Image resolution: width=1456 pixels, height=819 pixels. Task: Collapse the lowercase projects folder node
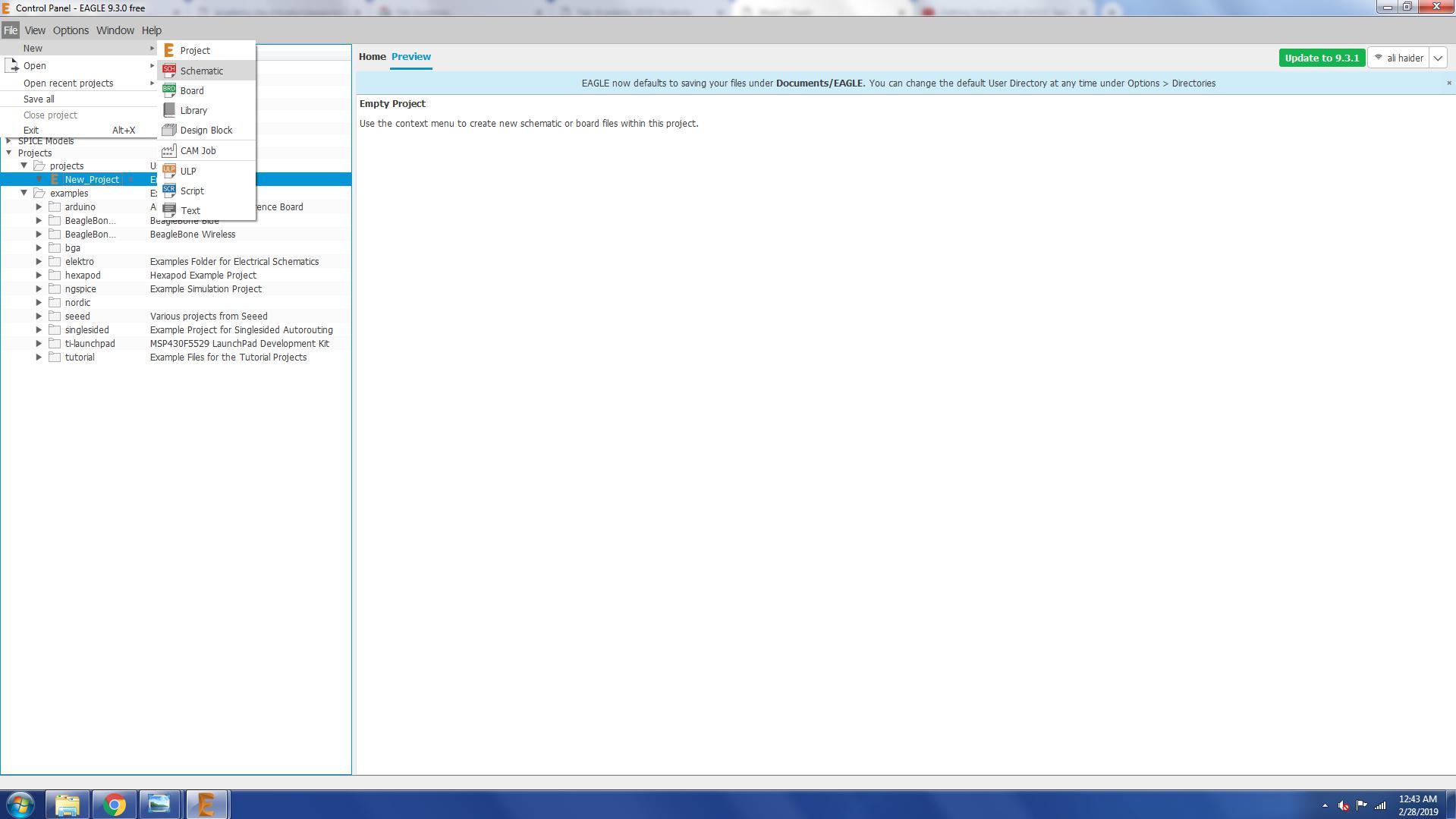click(x=24, y=165)
